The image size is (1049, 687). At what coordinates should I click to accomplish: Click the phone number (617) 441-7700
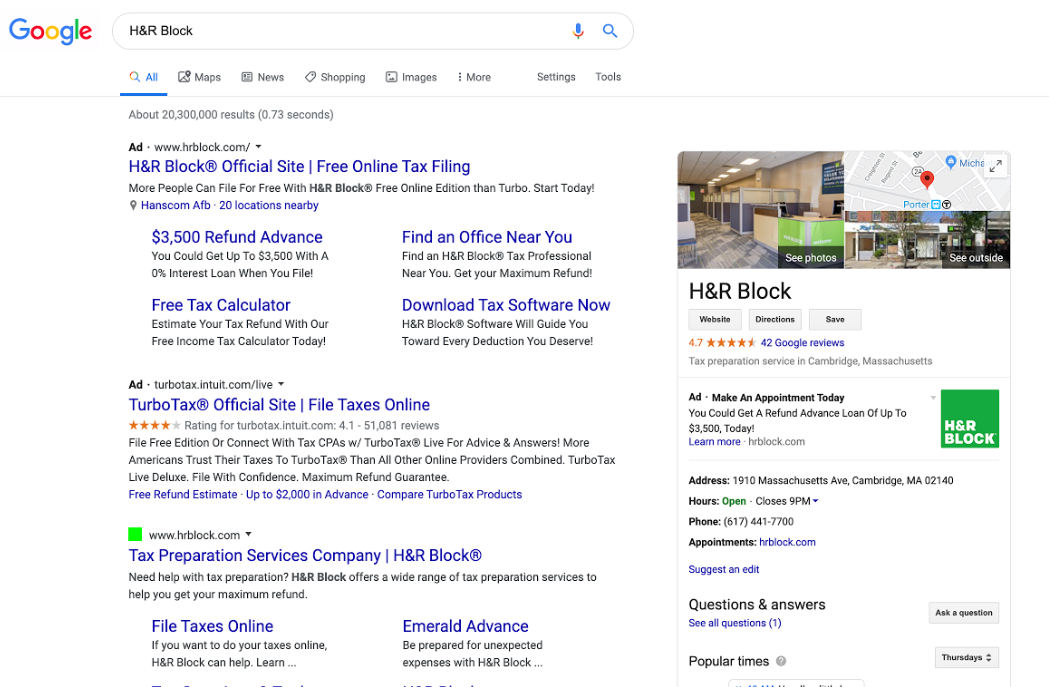pos(758,522)
